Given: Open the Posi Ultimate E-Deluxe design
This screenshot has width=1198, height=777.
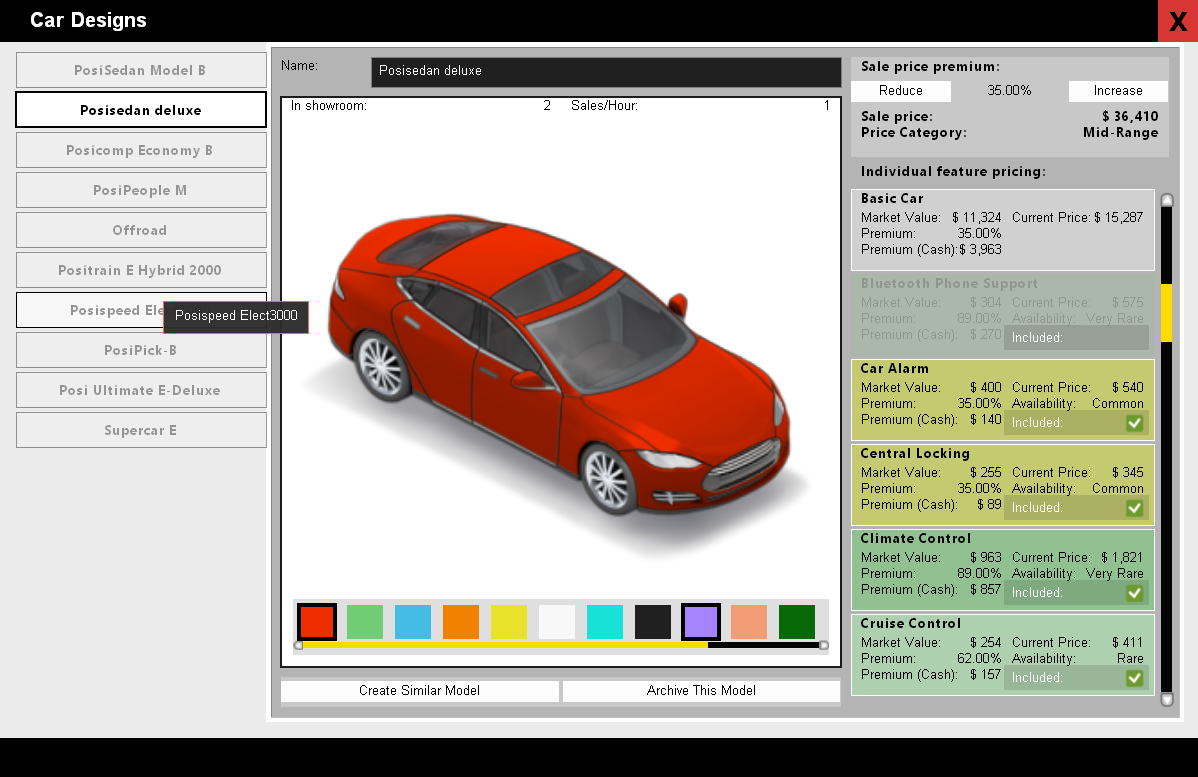Looking at the screenshot, I should coord(140,390).
